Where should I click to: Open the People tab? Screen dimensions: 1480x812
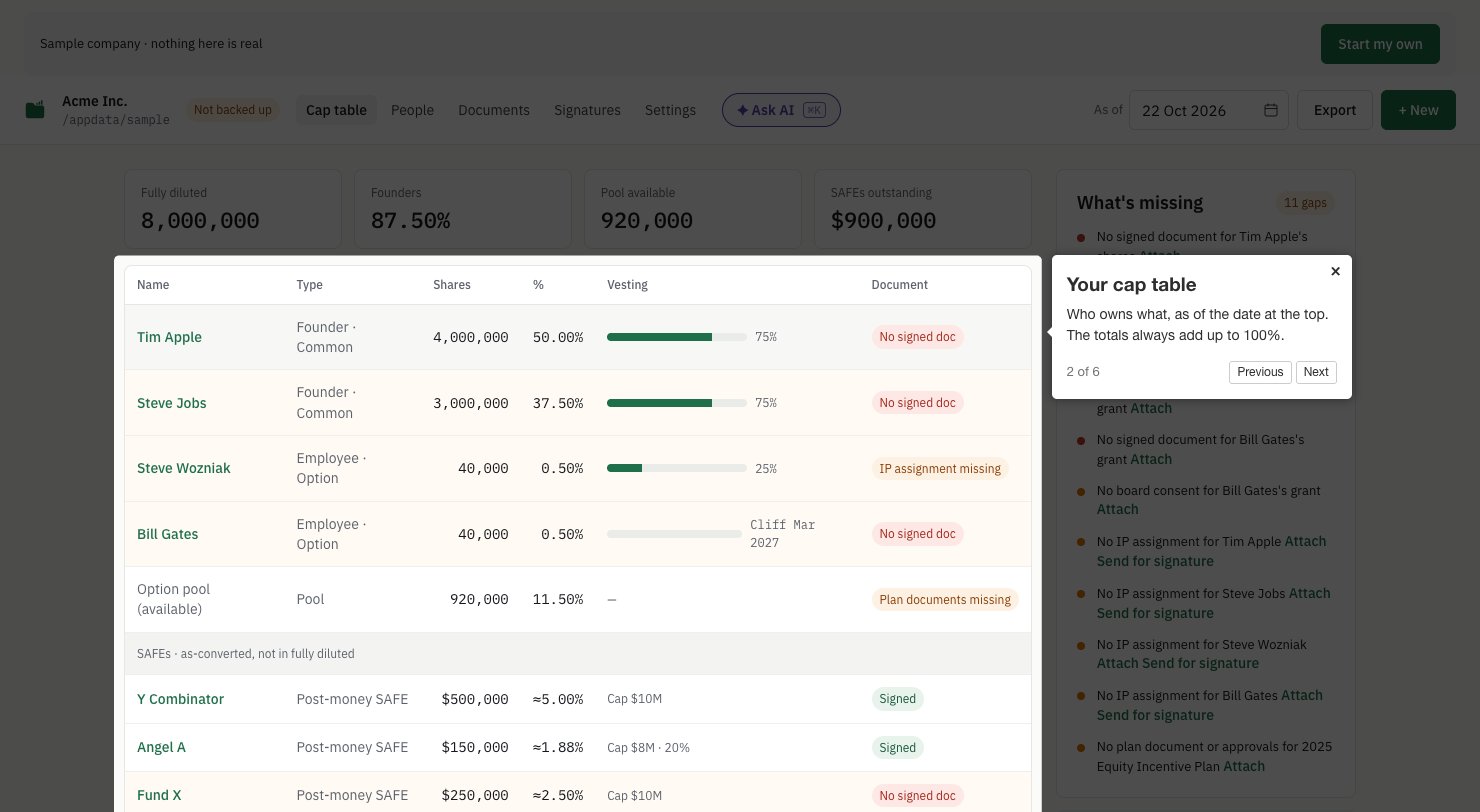tap(412, 110)
